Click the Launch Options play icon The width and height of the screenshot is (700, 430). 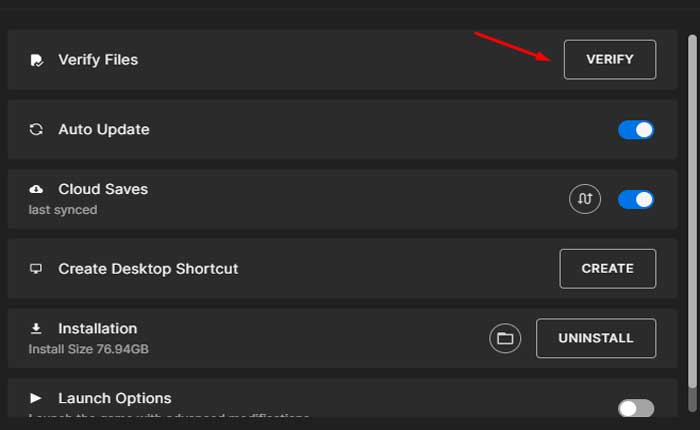[x=37, y=398]
